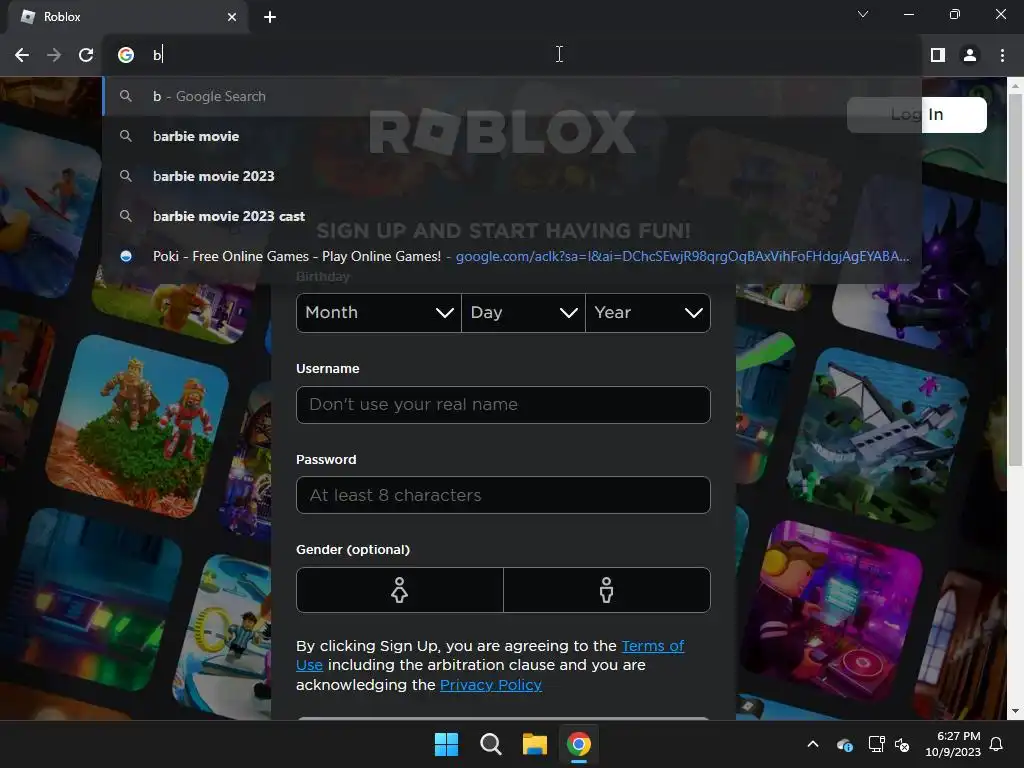Screen dimensions: 1024x768
Task: Select the Roblox browser tab
Action: click(127, 17)
